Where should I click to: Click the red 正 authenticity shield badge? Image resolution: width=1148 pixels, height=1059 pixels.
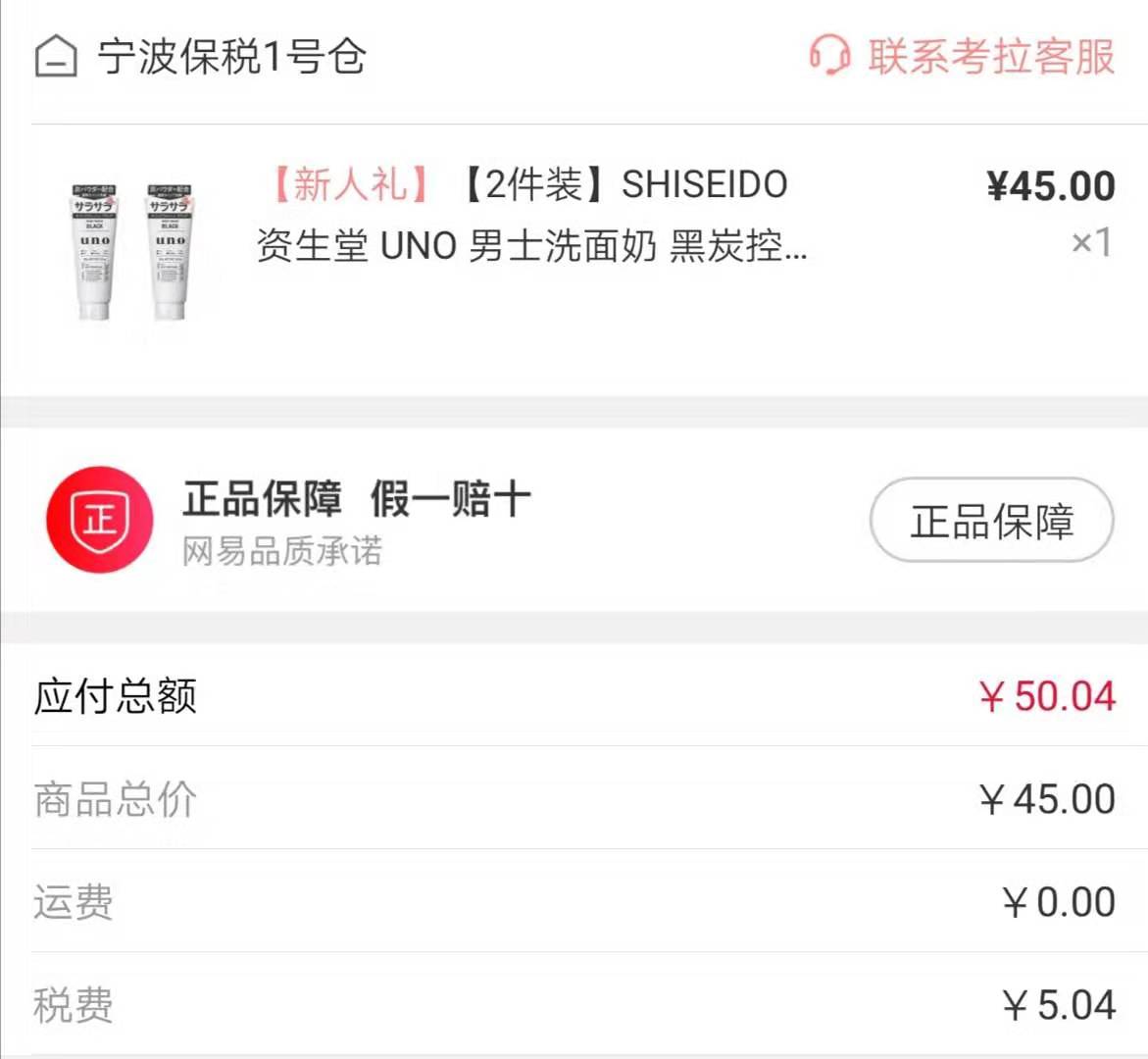(98, 520)
